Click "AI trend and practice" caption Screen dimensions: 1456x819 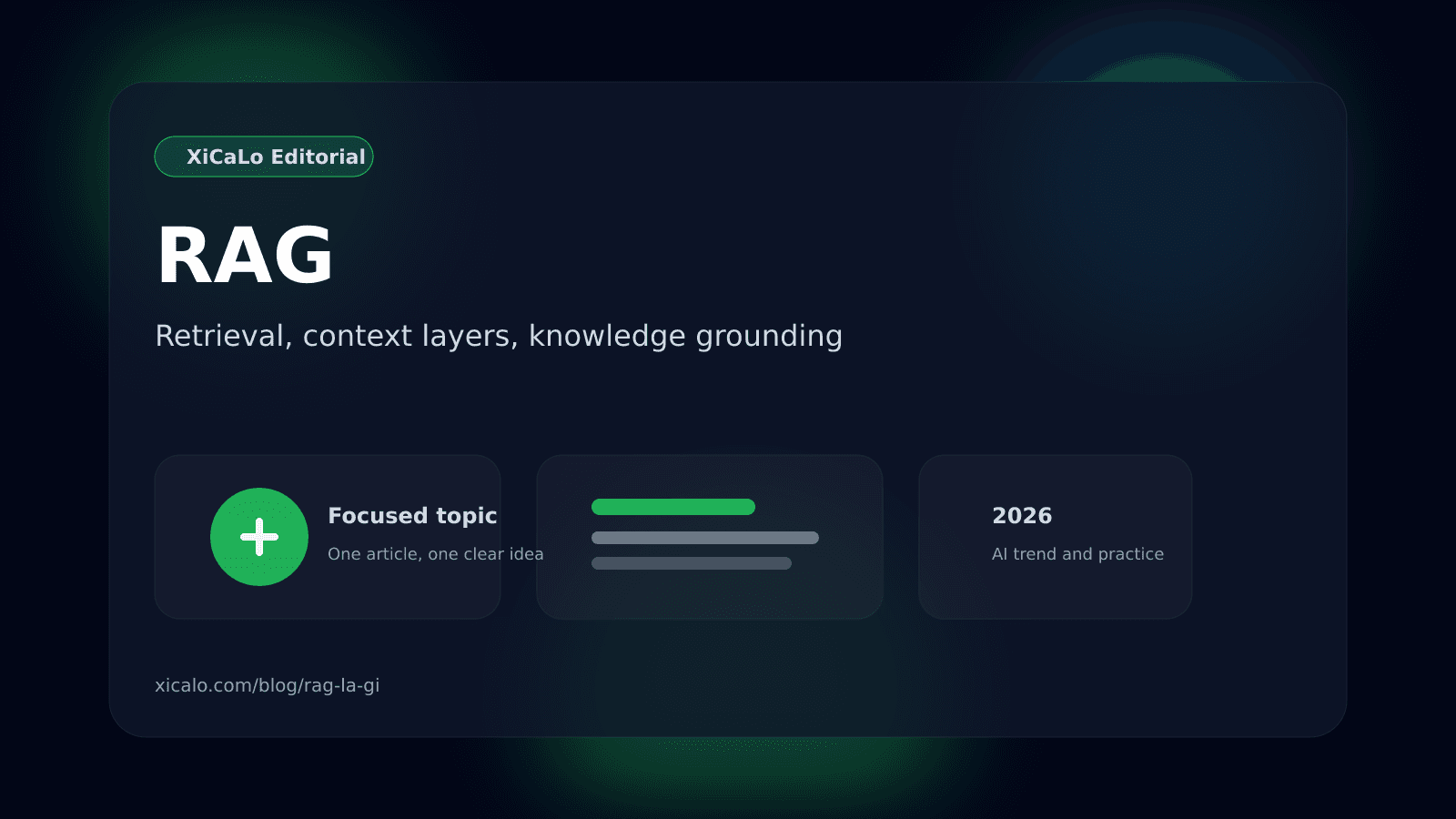[x=1077, y=554]
